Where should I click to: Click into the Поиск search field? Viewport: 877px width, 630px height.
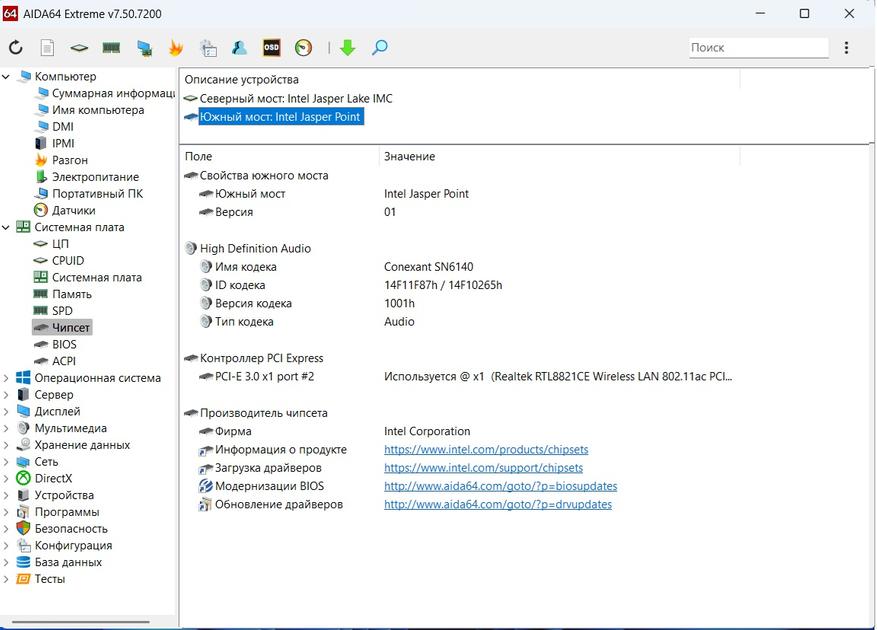pos(757,48)
